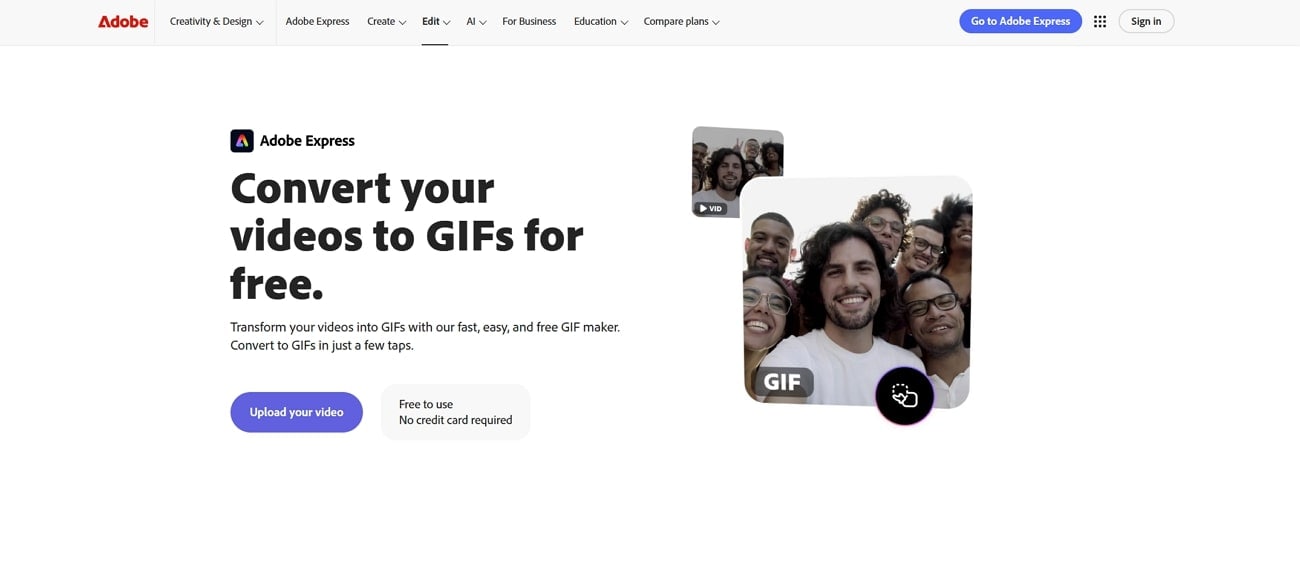Expand the Compare plans menu

point(681,22)
